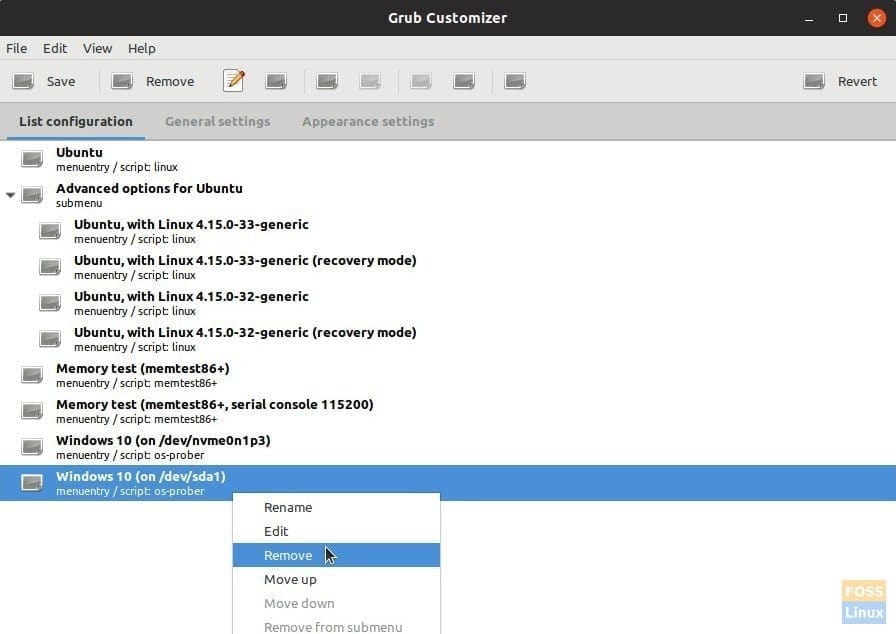
Task: Collapse the Advanced options for Ubuntu submenu
Action: tap(10, 195)
